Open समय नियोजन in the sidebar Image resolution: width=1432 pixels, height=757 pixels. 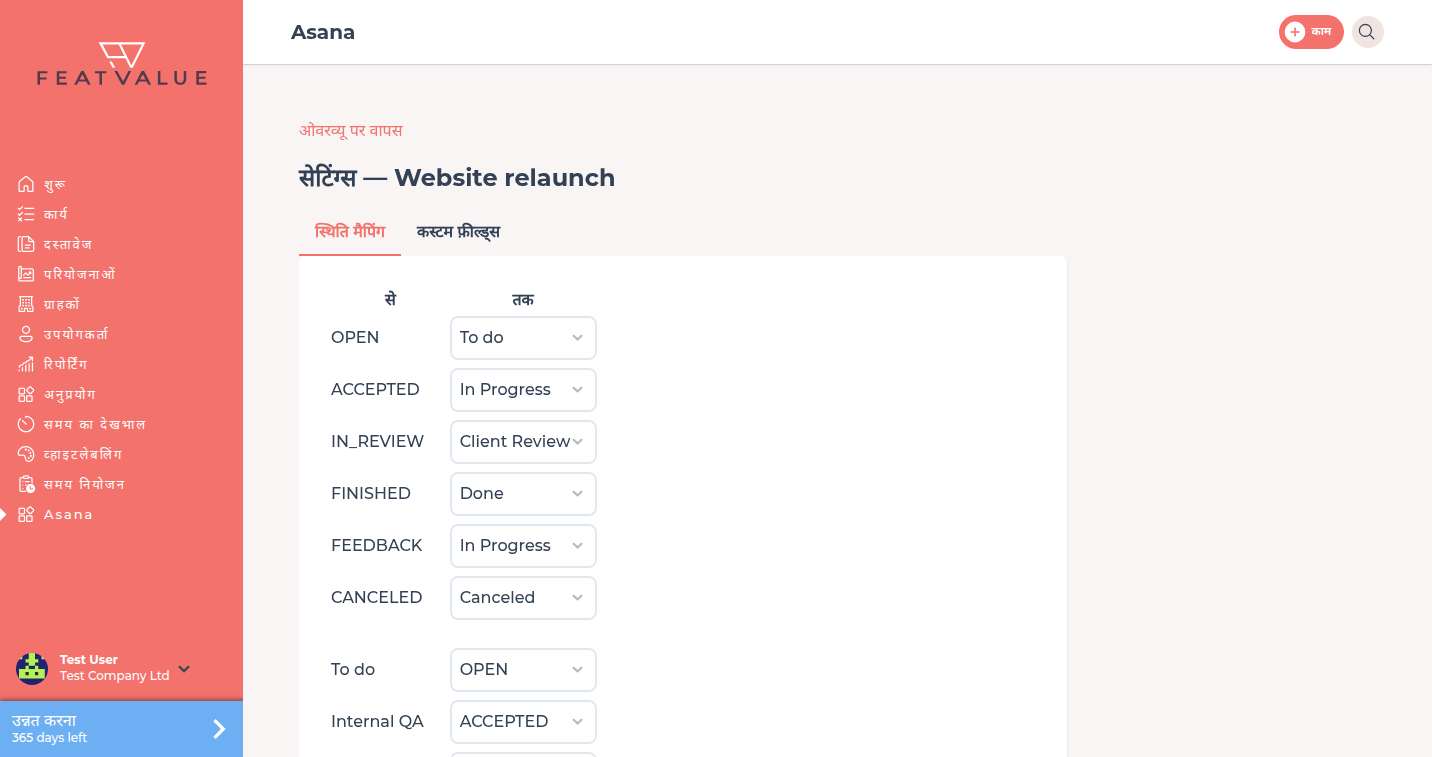tap(84, 484)
